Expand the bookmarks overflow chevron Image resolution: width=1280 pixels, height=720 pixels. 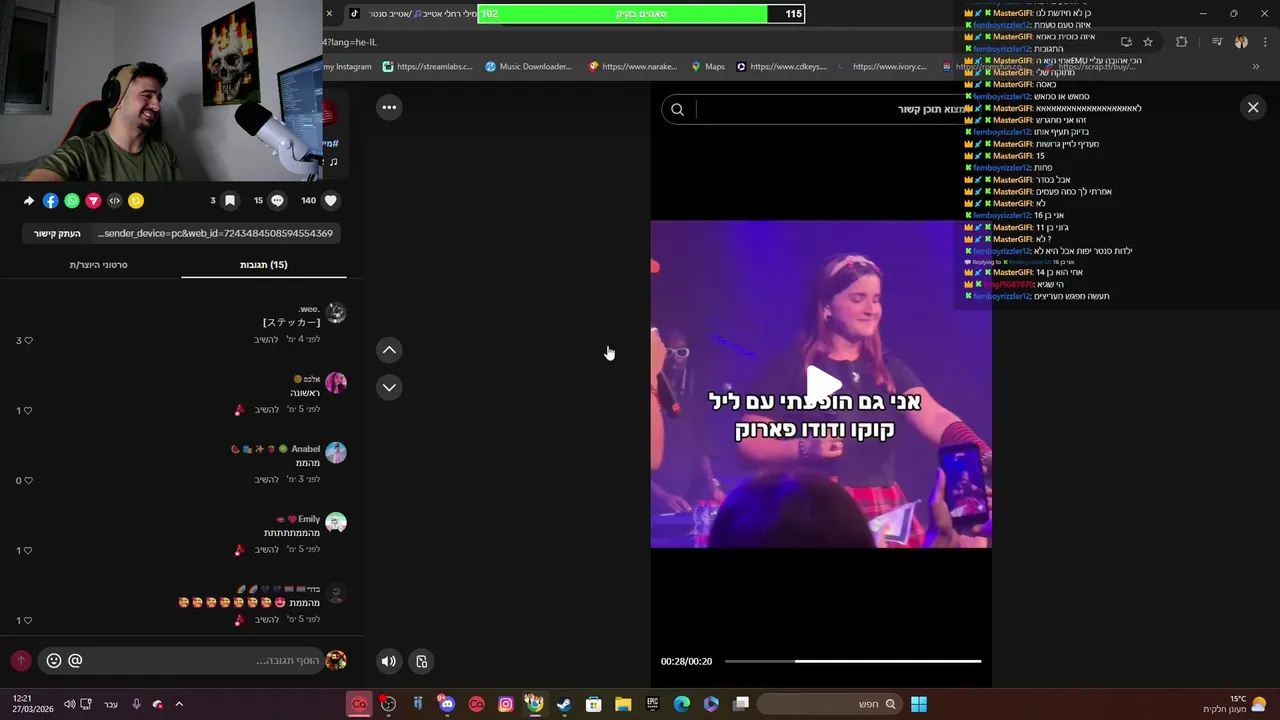coord(1255,67)
